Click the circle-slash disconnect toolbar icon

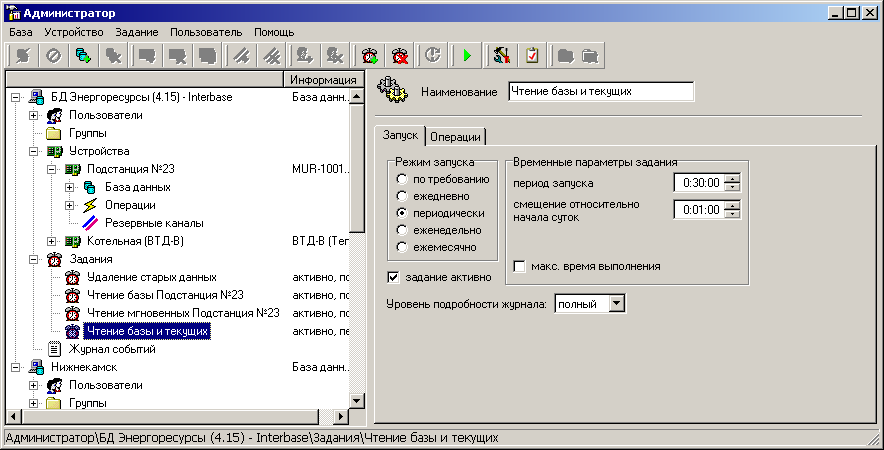click(54, 56)
